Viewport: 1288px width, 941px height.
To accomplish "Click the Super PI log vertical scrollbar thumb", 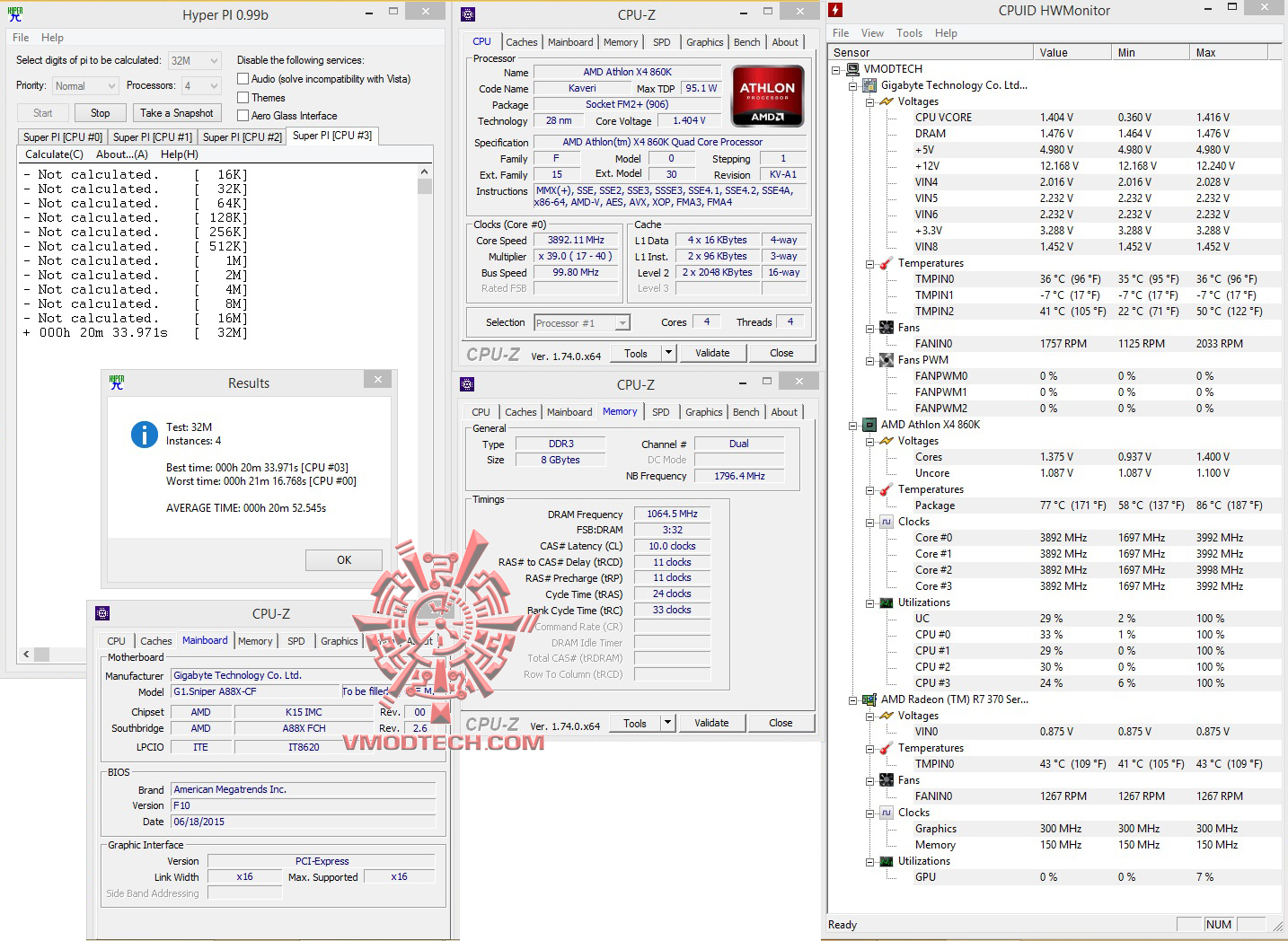I will (x=425, y=186).
